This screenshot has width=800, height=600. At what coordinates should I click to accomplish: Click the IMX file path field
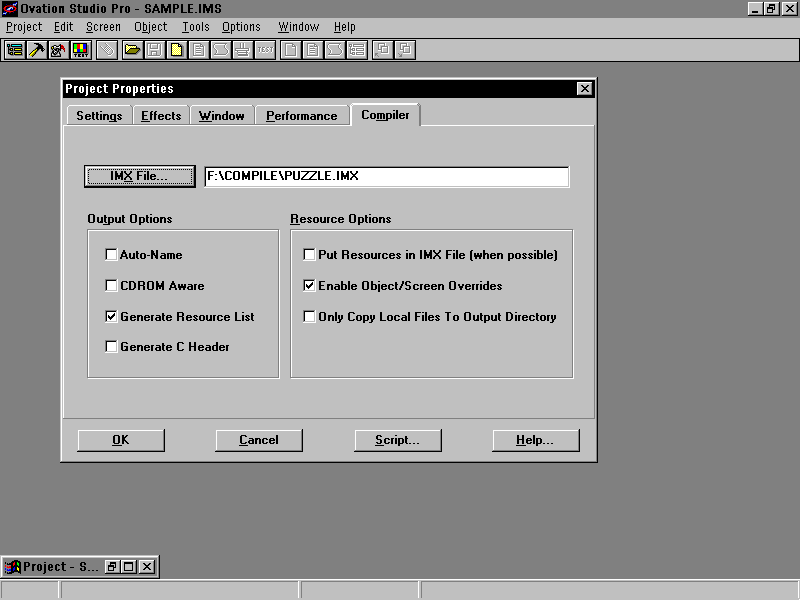tap(387, 177)
